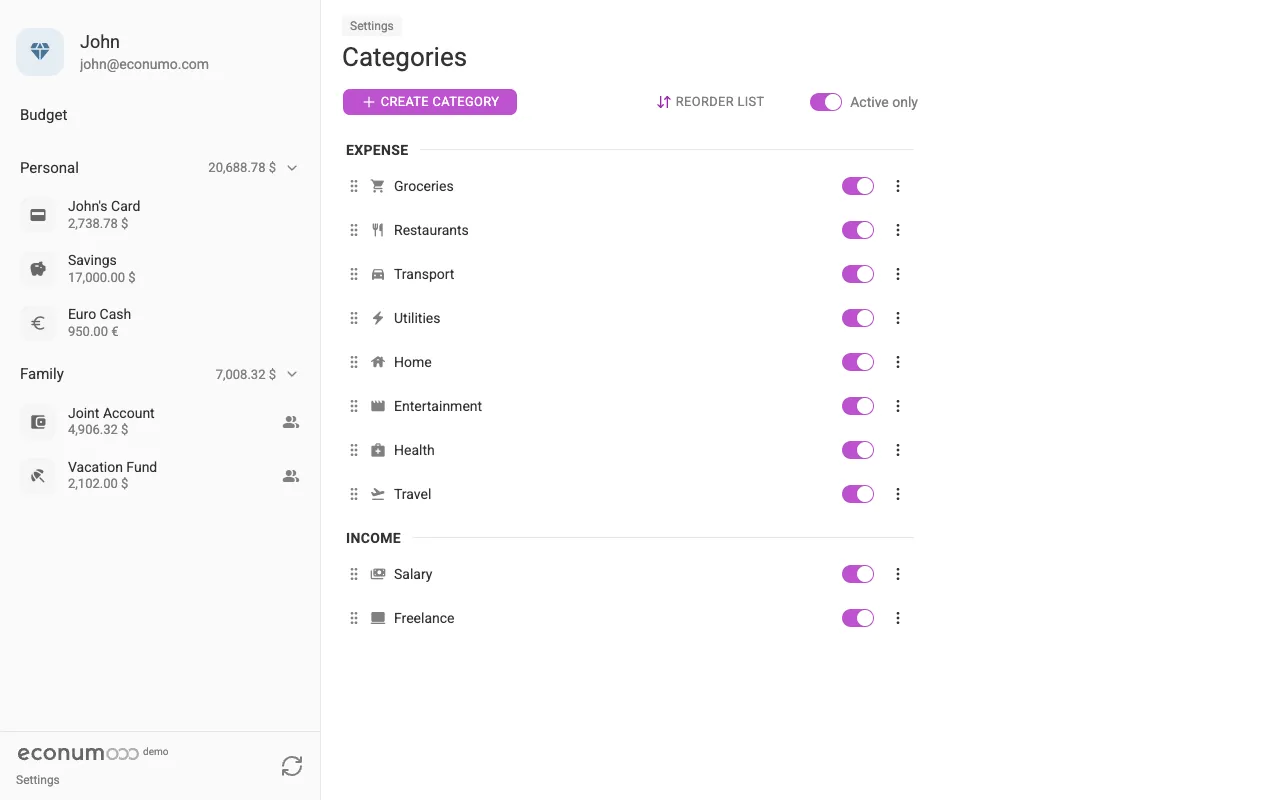Click the Travel category name

coord(412,494)
